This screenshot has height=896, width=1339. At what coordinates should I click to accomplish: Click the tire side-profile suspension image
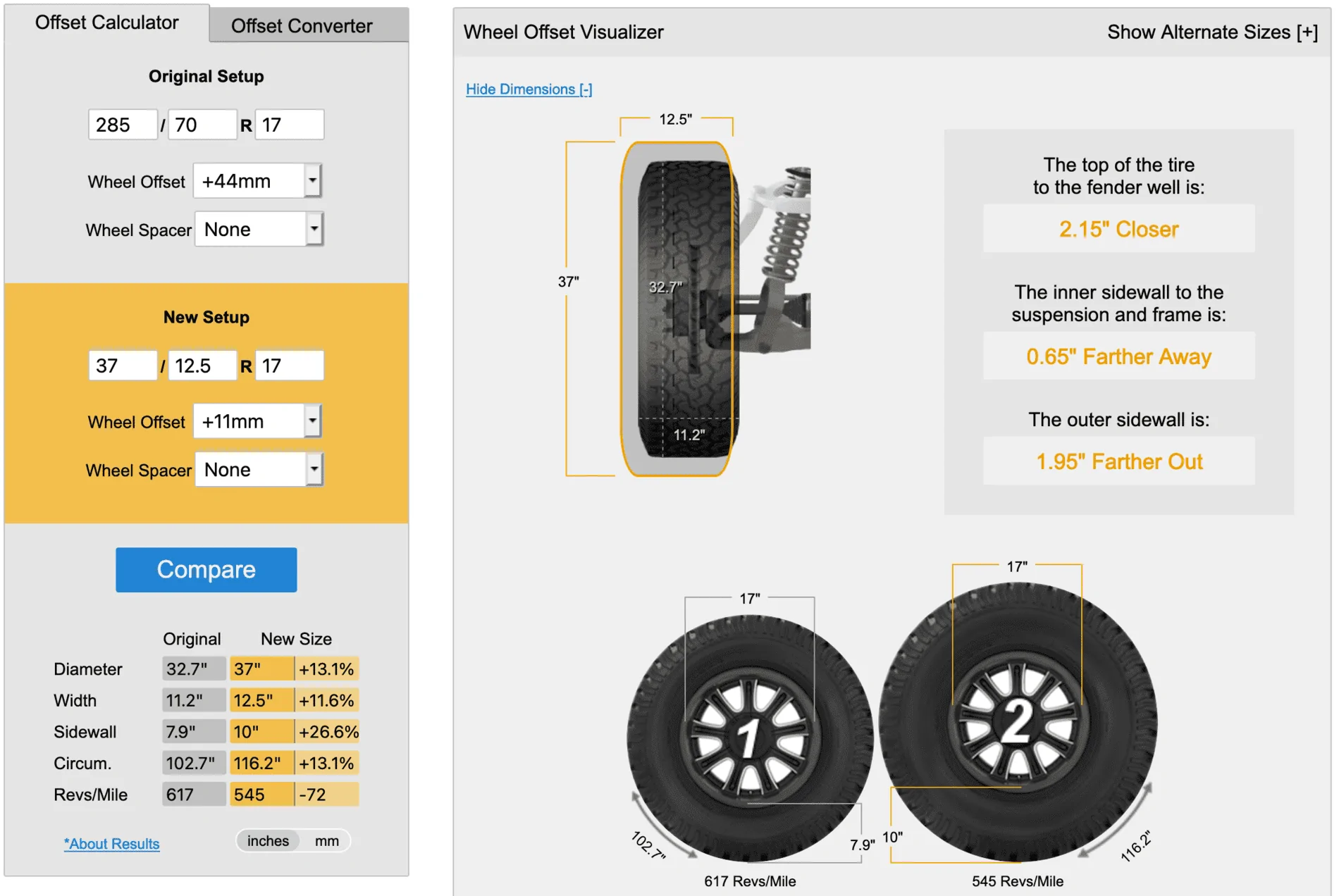tap(715, 309)
